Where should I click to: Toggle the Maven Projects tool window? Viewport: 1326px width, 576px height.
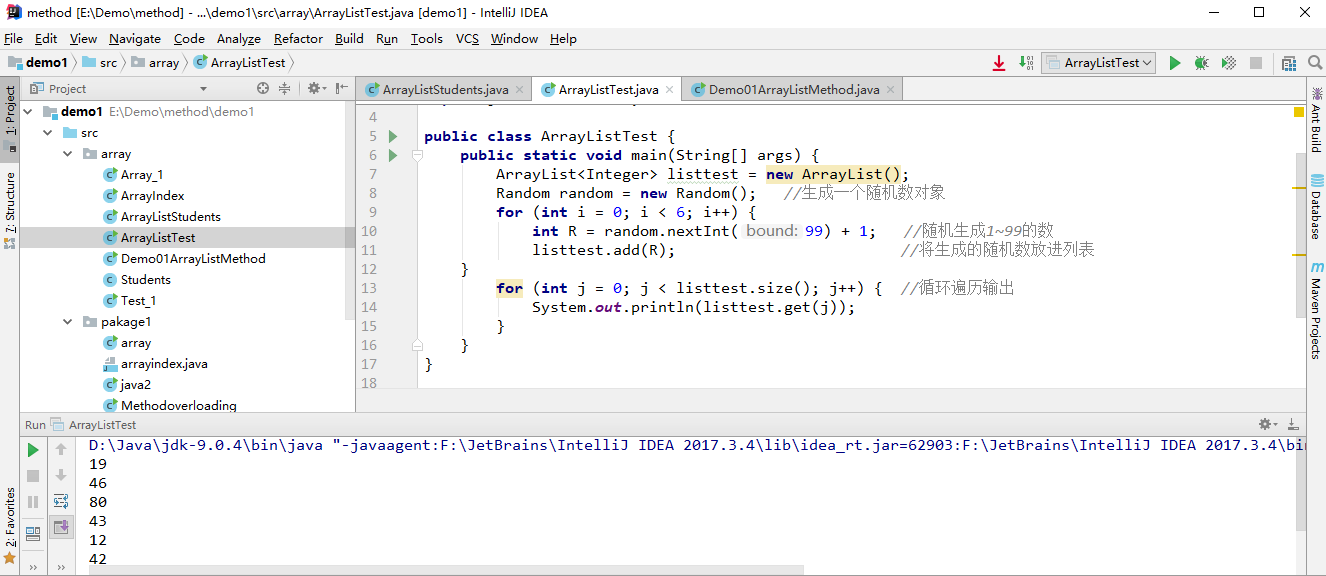pos(1316,311)
